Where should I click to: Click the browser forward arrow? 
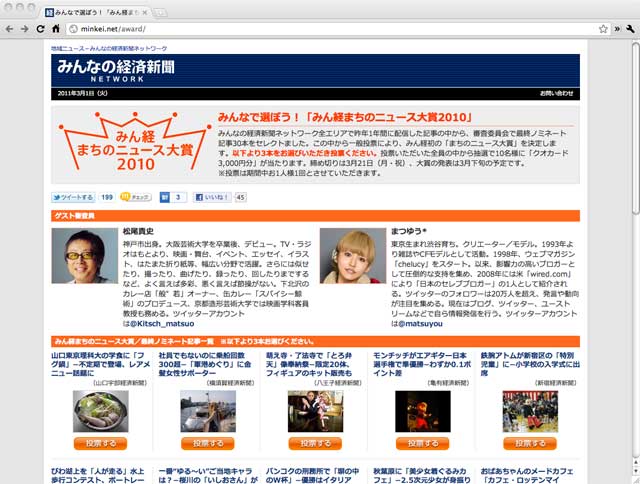(25, 29)
